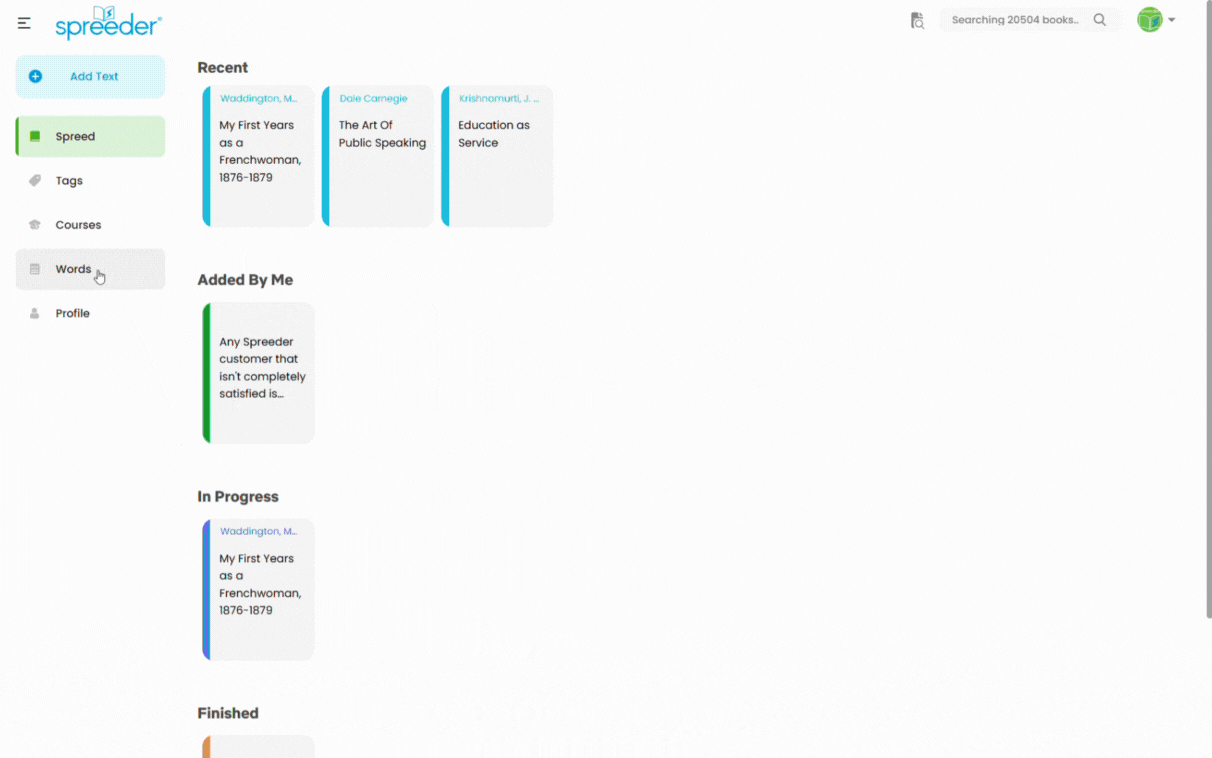The height and width of the screenshot is (758, 1212).
Task: Open The Art Of Public Speaking card
Action: pyautogui.click(x=378, y=156)
